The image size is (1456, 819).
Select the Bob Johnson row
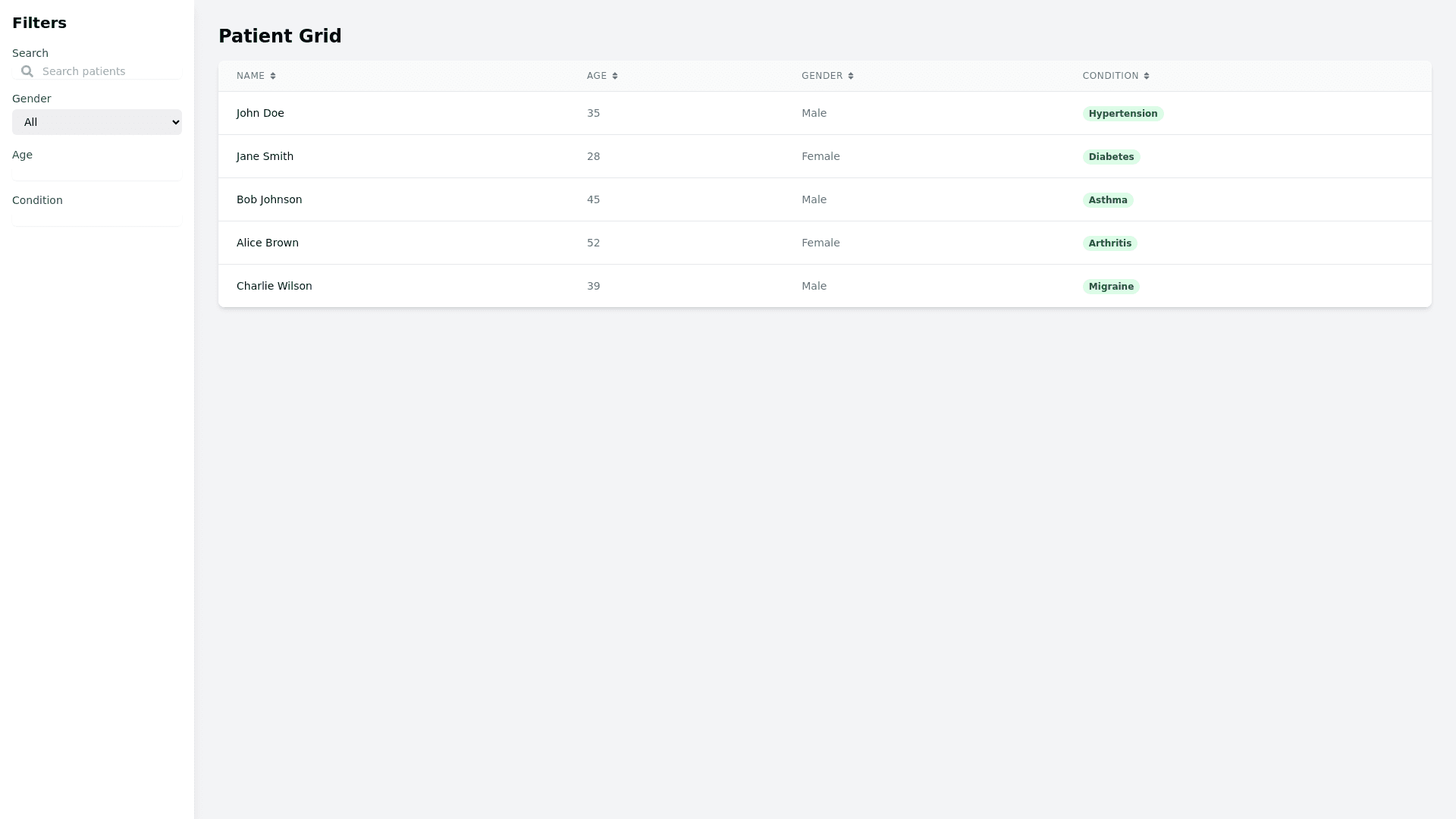pos(269,199)
